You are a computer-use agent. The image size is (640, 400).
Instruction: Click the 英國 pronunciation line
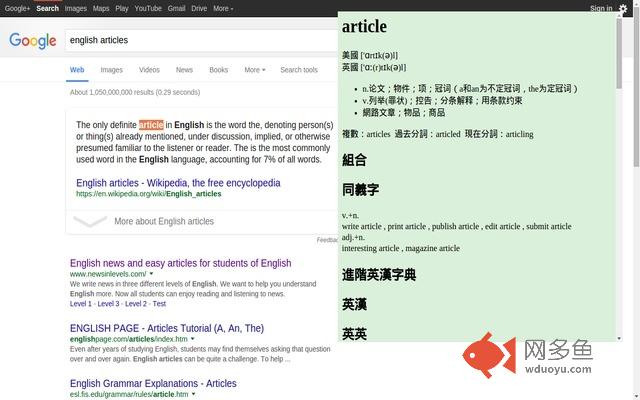[x=374, y=67]
